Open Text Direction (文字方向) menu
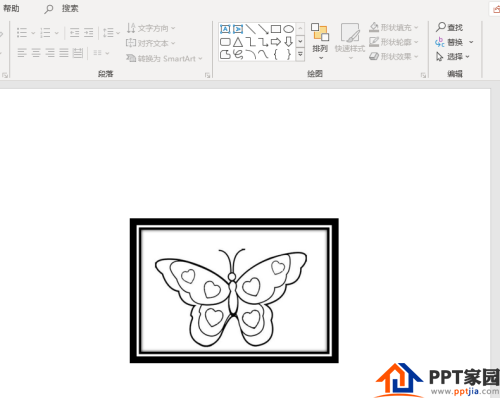500x398 pixels. coord(151,28)
